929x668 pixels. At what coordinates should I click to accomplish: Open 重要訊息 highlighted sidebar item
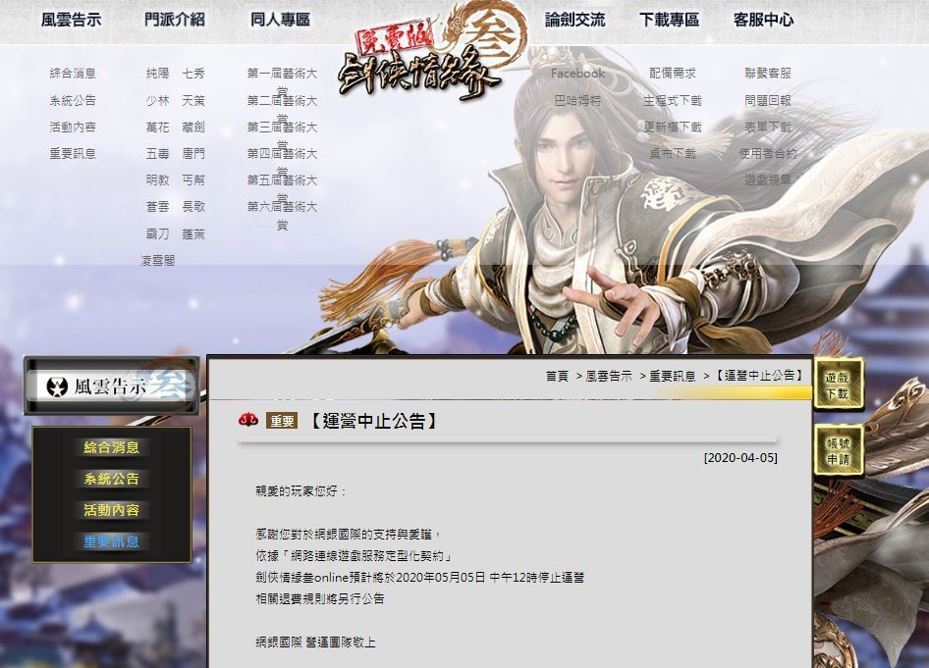[x=111, y=541]
